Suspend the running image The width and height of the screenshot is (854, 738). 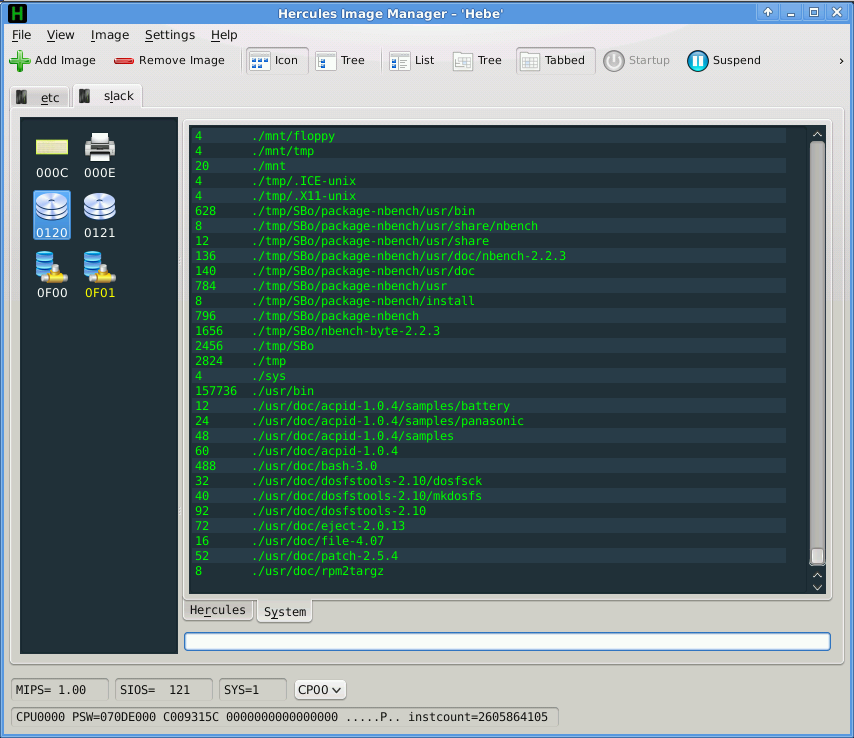click(x=724, y=60)
